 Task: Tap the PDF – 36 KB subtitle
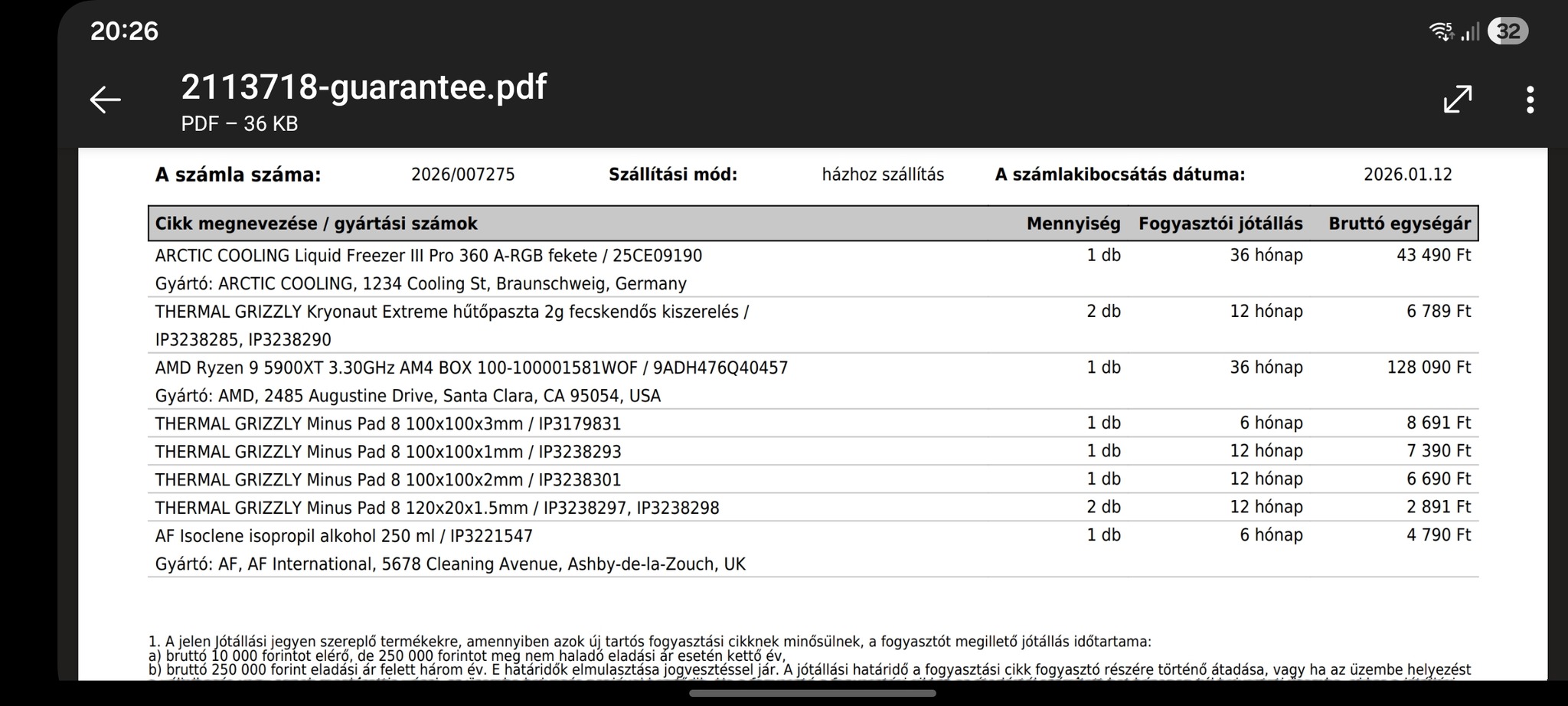click(x=240, y=123)
